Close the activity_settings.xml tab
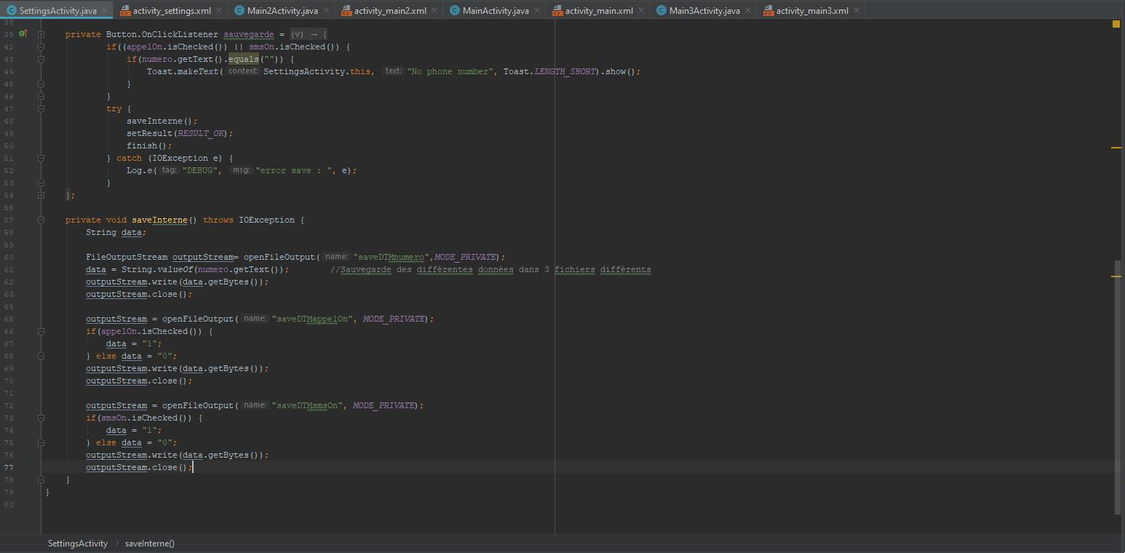The width and height of the screenshot is (1125, 553). click(219, 11)
